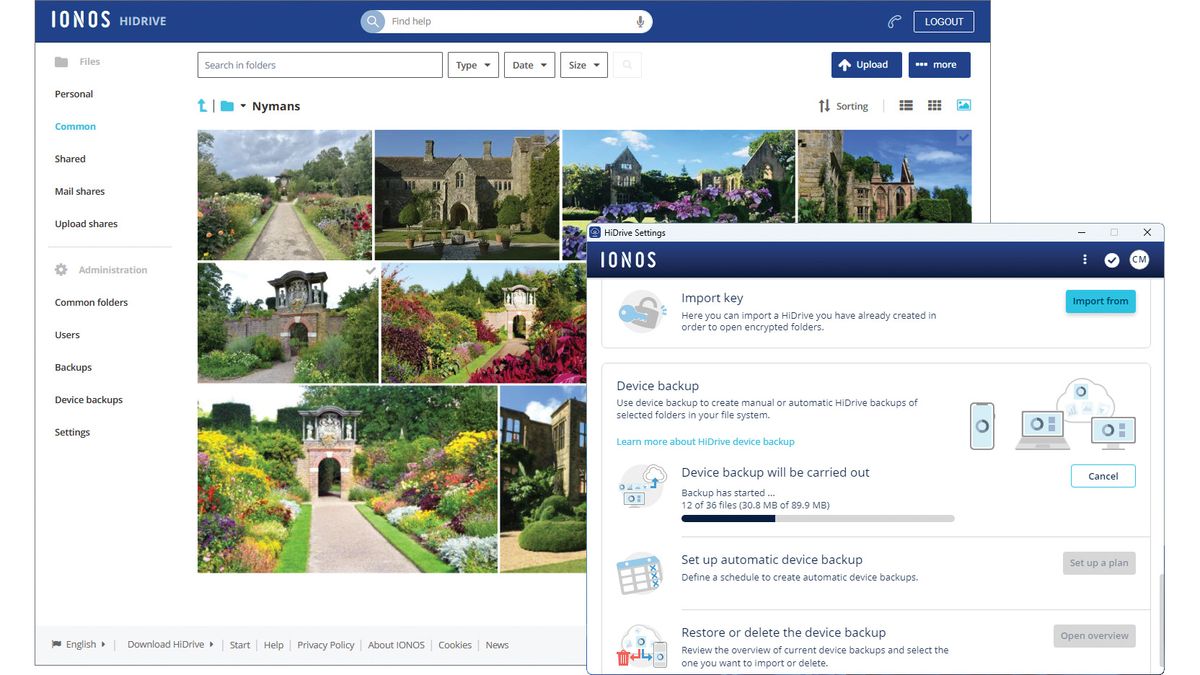Switch to list view layout icon
This screenshot has height=675, width=1200.
[906, 106]
